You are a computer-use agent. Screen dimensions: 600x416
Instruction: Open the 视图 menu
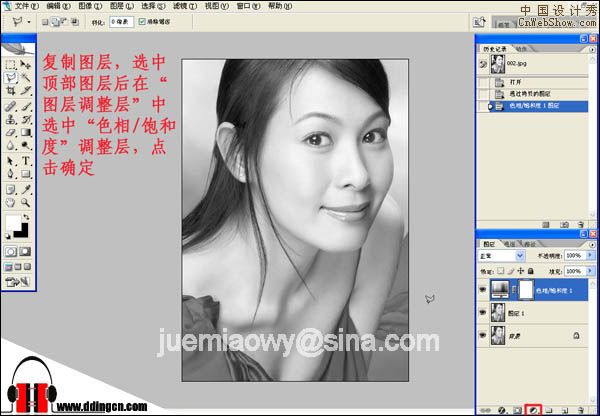pos(217,6)
